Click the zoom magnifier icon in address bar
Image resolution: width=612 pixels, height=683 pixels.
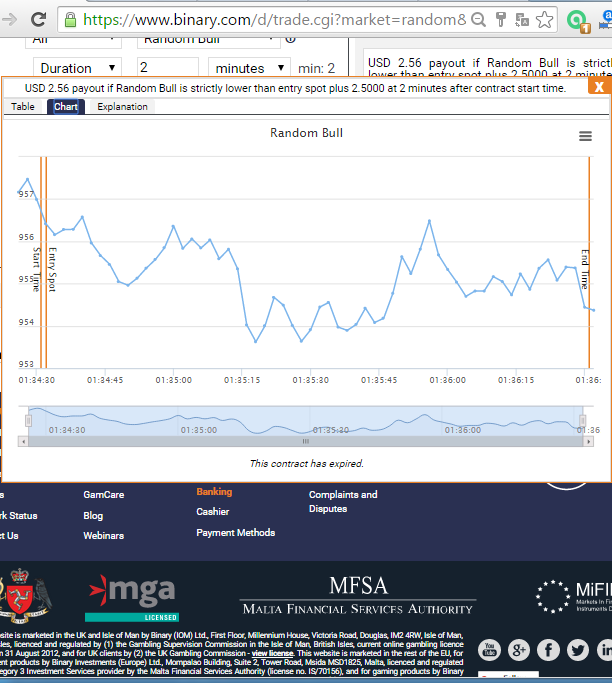pyautogui.click(x=478, y=20)
